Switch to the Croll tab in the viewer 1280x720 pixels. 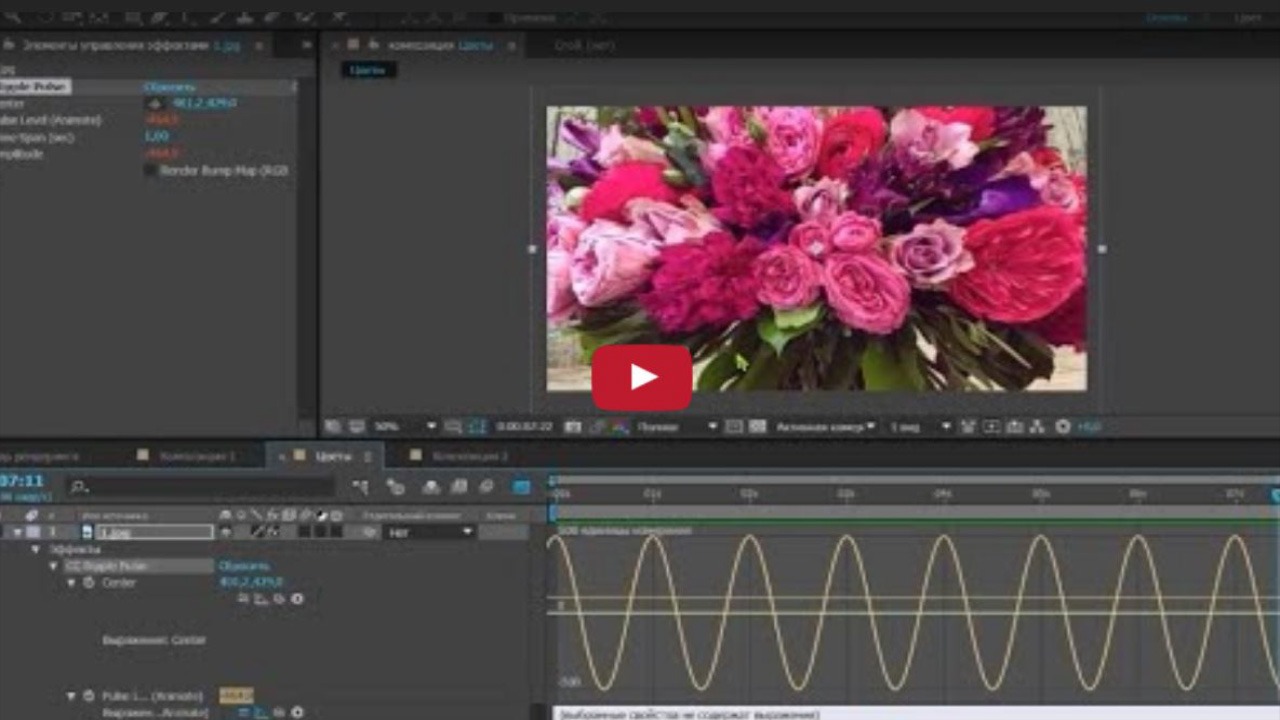pos(583,45)
